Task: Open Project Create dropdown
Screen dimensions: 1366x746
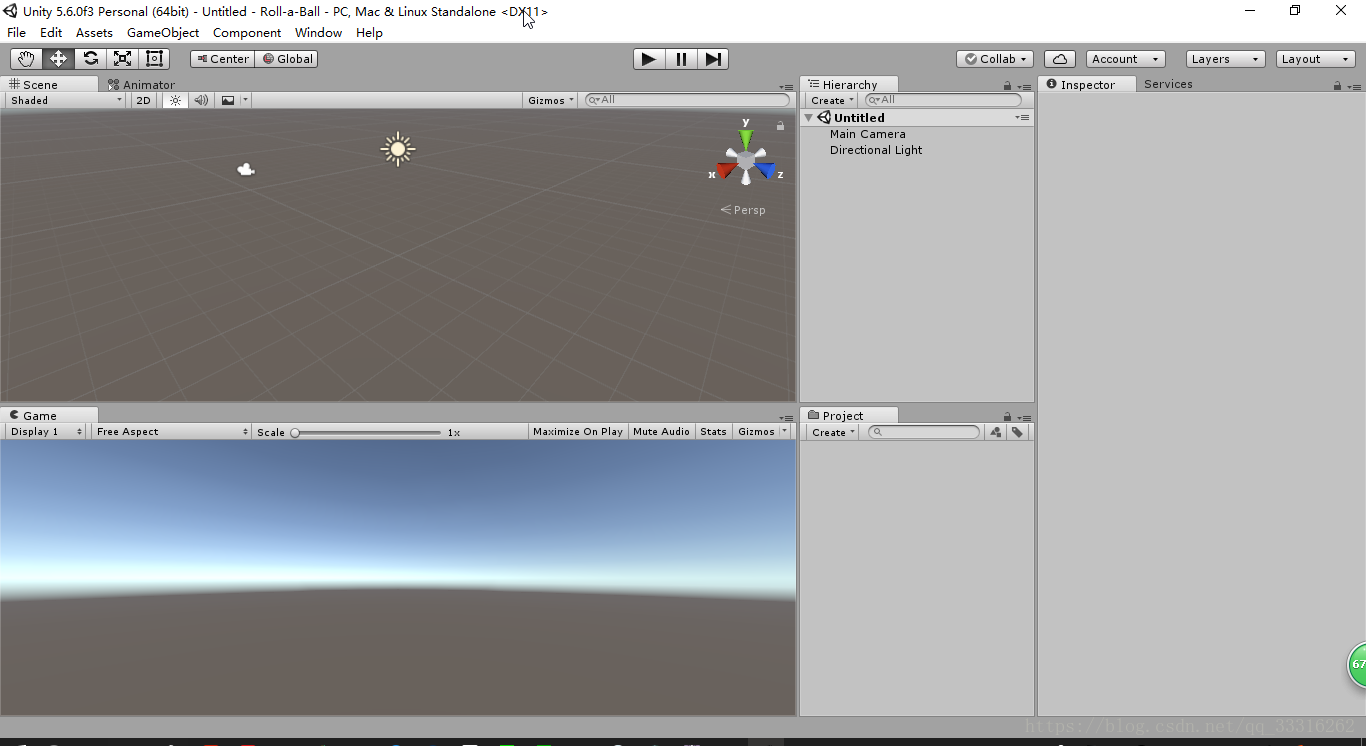Action: (x=832, y=432)
